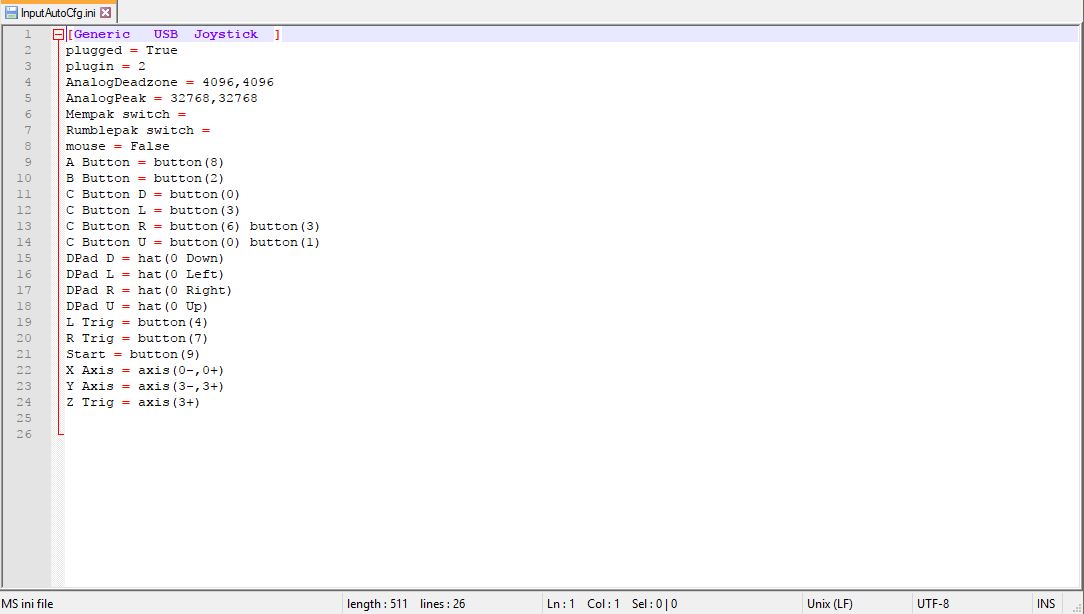
Task: Click the MS ini file language label
Action: [x=28, y=603]
